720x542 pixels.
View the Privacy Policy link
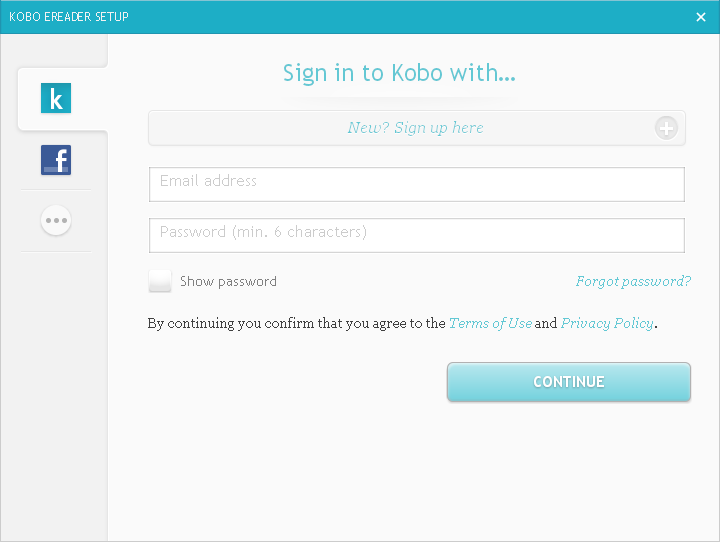tap(607, 324)
